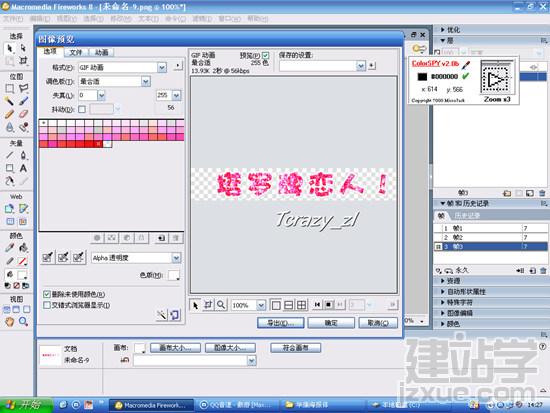This screenshot has width=550, height=413.
Task: Pick the Pencil tool
Action: [9, 114]
